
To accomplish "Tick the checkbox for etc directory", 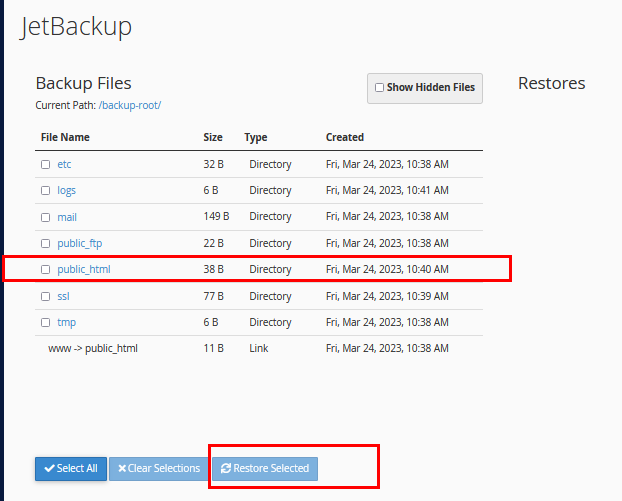I will (46, 164).
